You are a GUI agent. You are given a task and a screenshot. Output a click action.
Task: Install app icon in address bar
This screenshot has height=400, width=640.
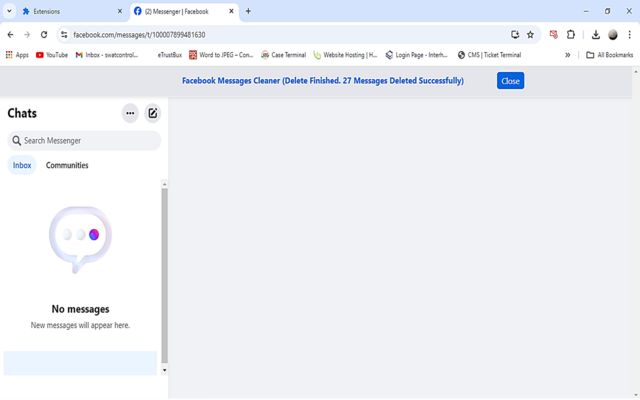(515, 35)
